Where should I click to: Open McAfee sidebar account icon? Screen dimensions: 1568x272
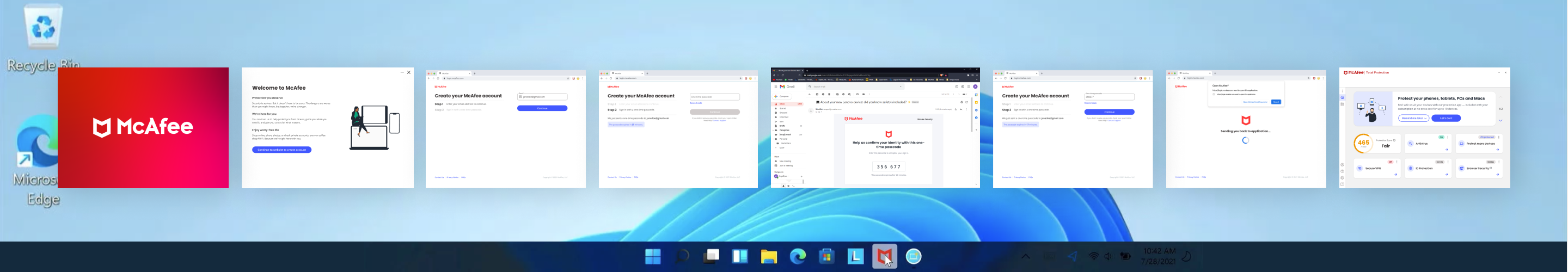tap(1342, 165)
